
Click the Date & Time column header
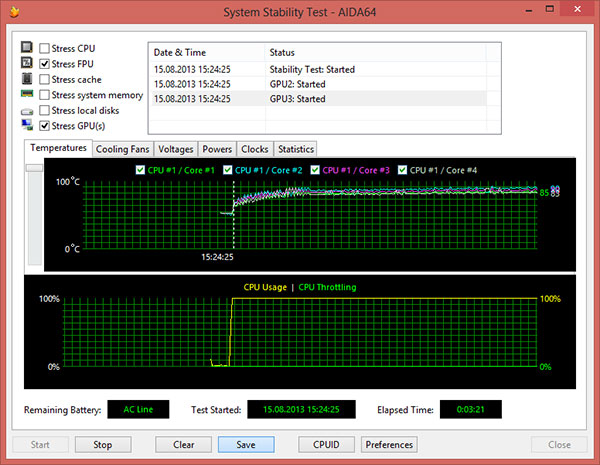(206, 52)
